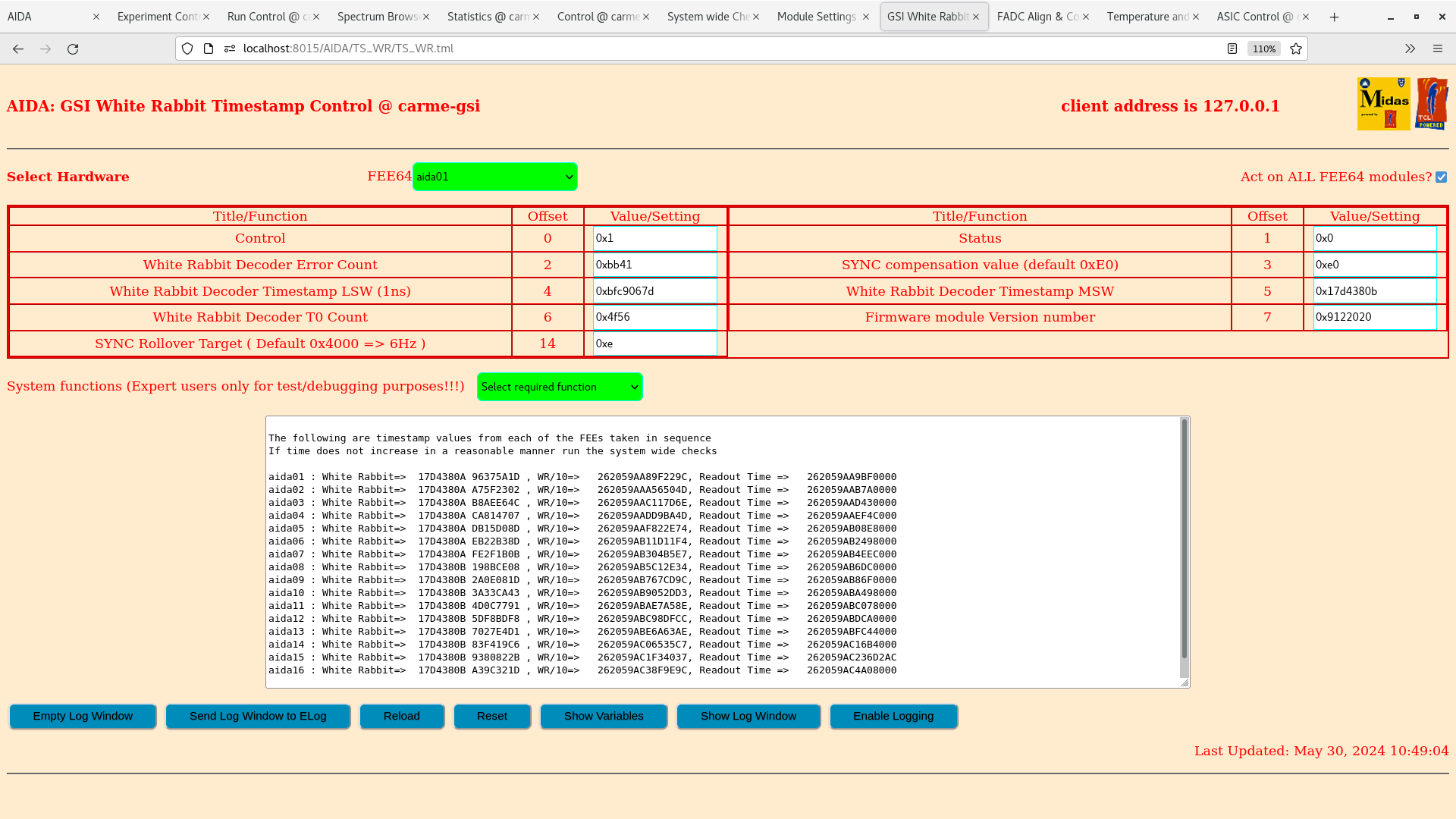Switch to the Spectrum Browser tab
Screen dimensions: 1456x819
377,17
